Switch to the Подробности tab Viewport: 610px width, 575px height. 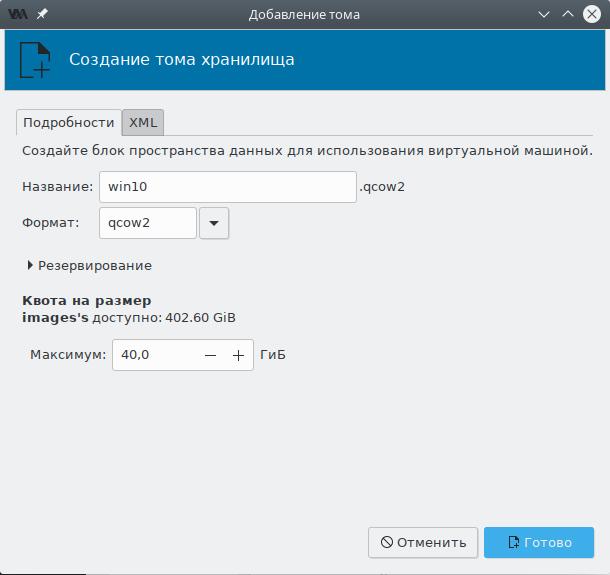(68, 123)
